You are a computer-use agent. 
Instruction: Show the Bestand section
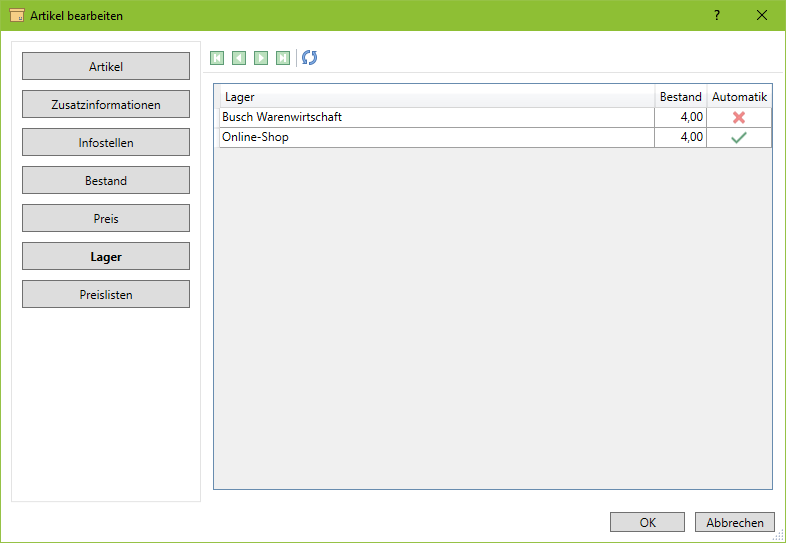[106, 181]
